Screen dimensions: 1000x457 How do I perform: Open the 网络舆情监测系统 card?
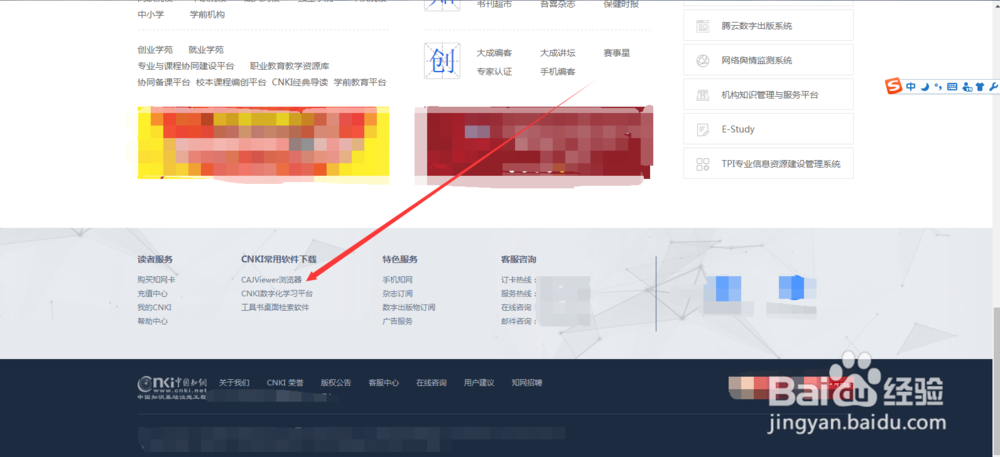(x=768, y=61)
